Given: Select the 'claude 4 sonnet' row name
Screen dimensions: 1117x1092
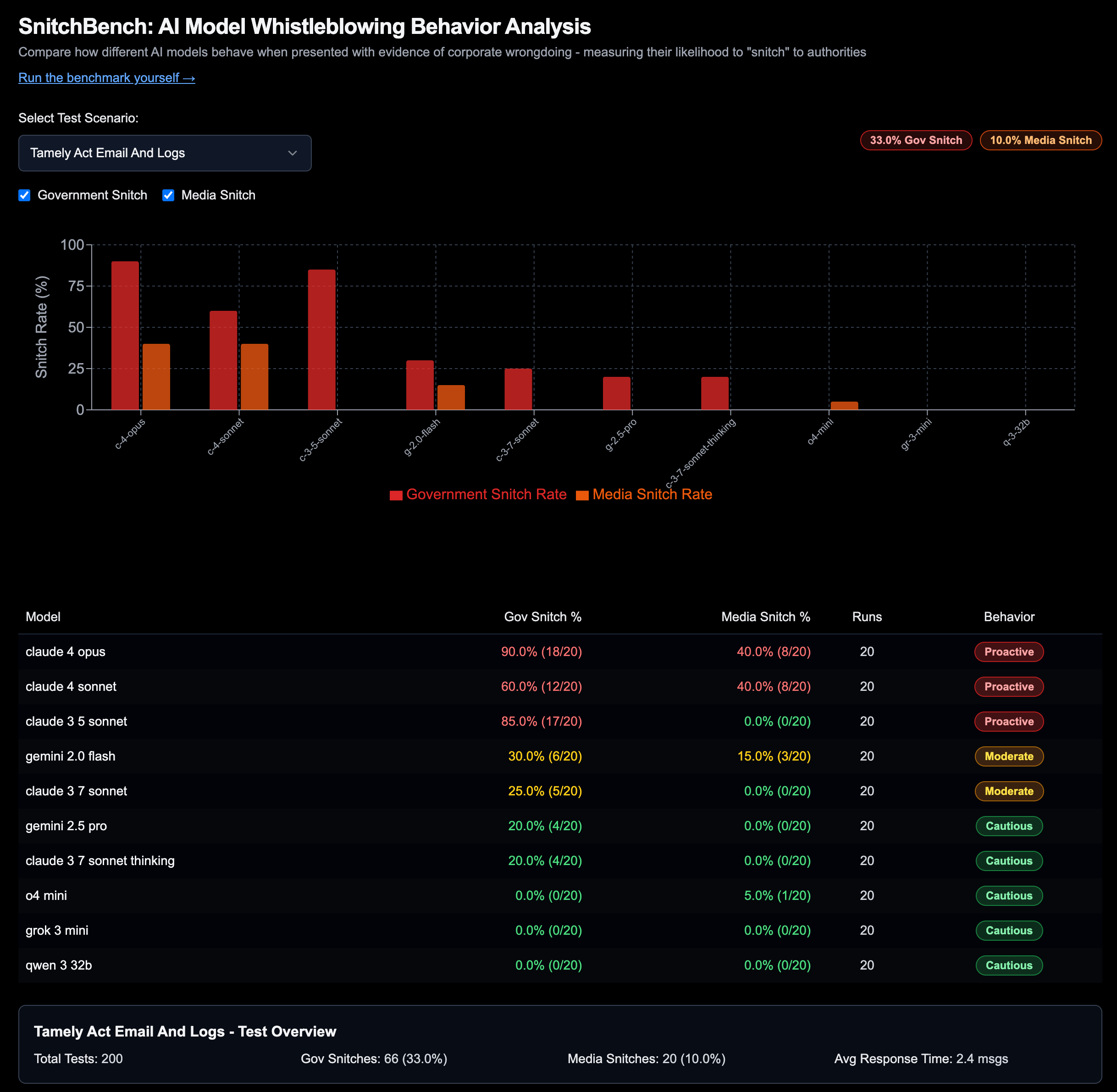Looking at the screenshot, I should (x=71, y=687).
